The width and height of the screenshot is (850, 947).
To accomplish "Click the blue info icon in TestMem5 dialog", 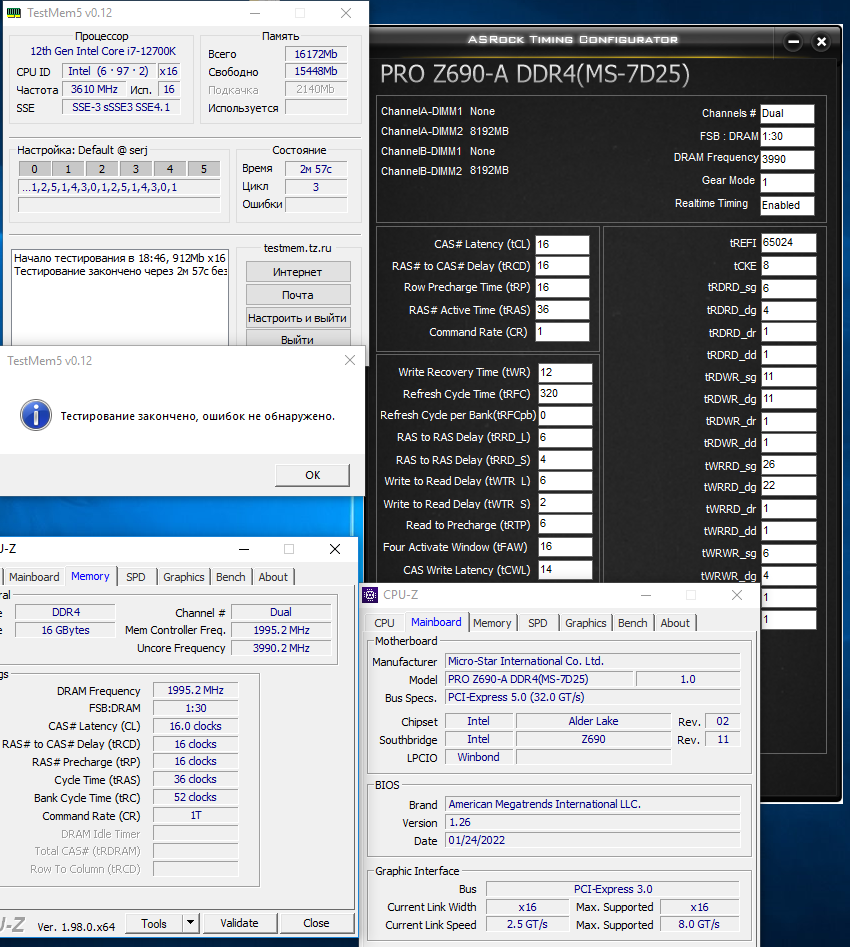I will click(36, 415).
